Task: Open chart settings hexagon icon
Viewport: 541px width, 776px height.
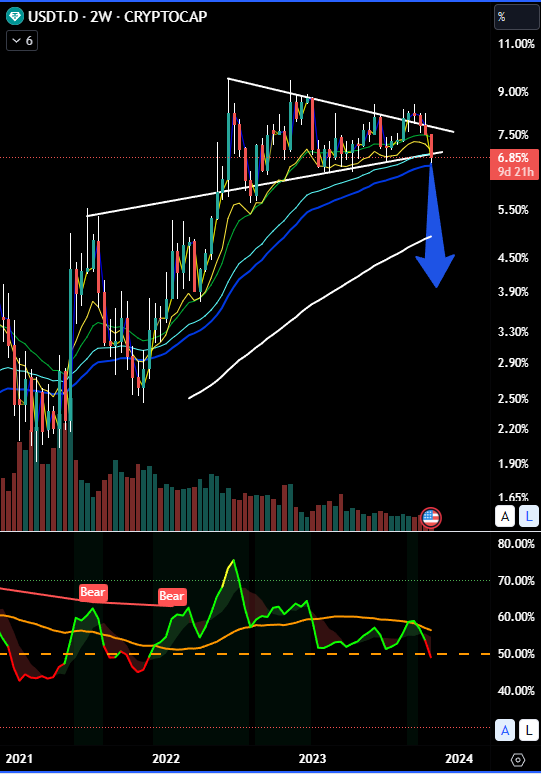Action: click(518, 759)
